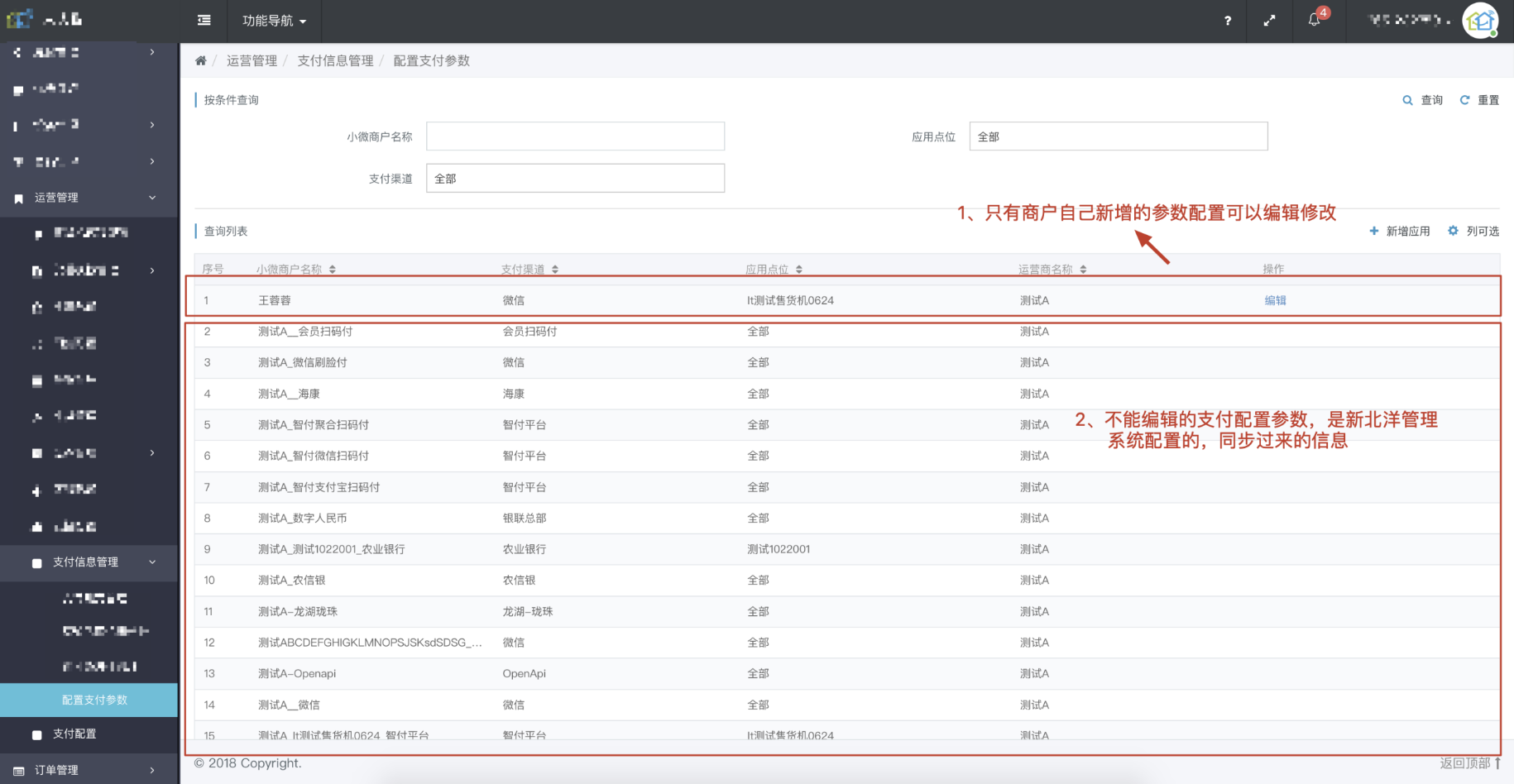Screen dimensions: 1514x784
Task: Click the gear icon beside 列可选
Action: point(1453,231)
